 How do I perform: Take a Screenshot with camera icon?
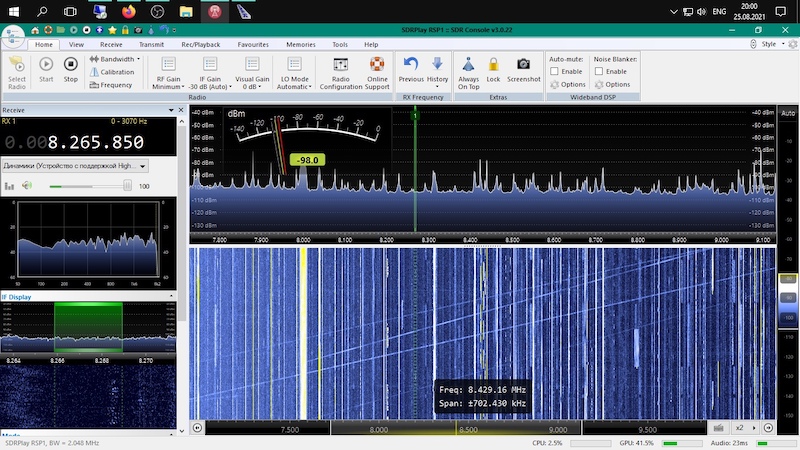523,68
